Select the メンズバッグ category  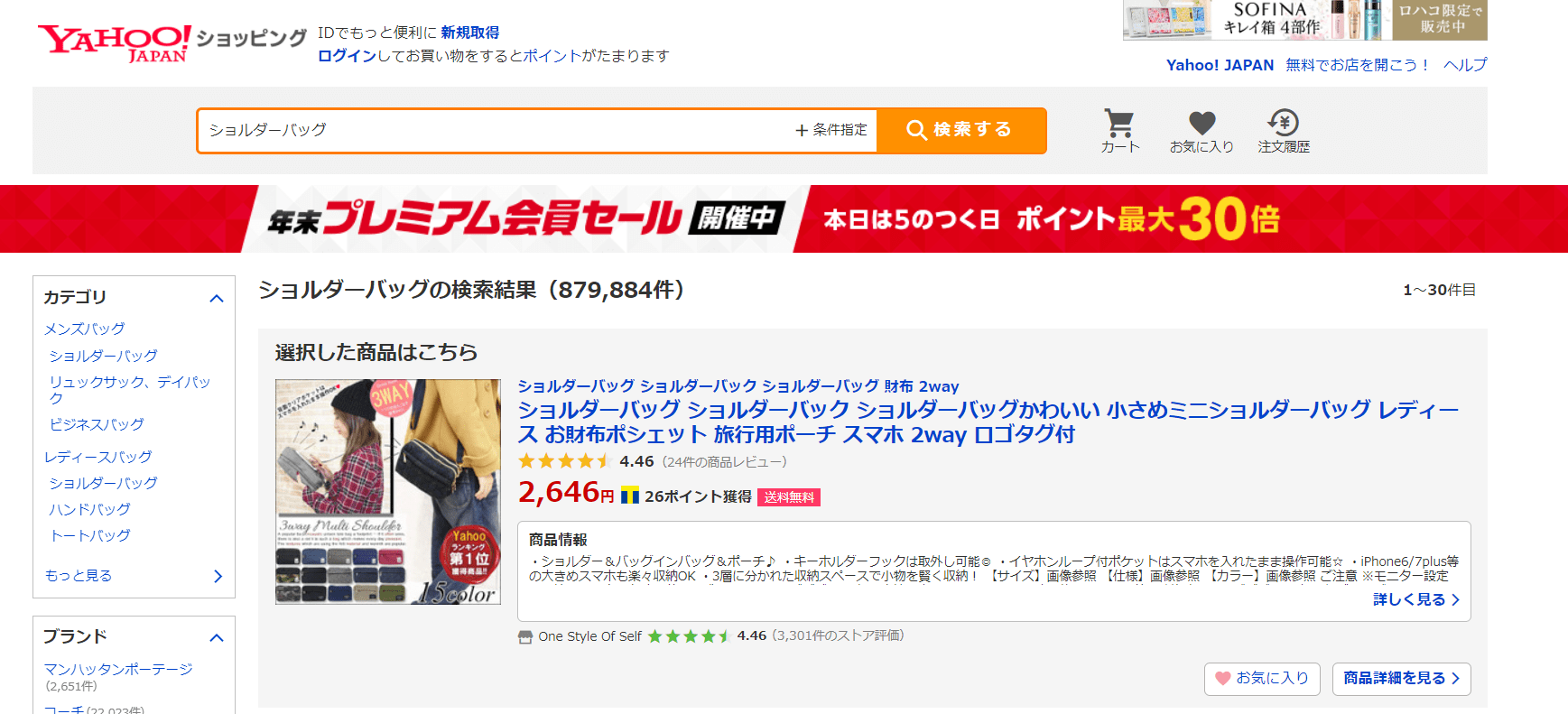tap(85, 329)
